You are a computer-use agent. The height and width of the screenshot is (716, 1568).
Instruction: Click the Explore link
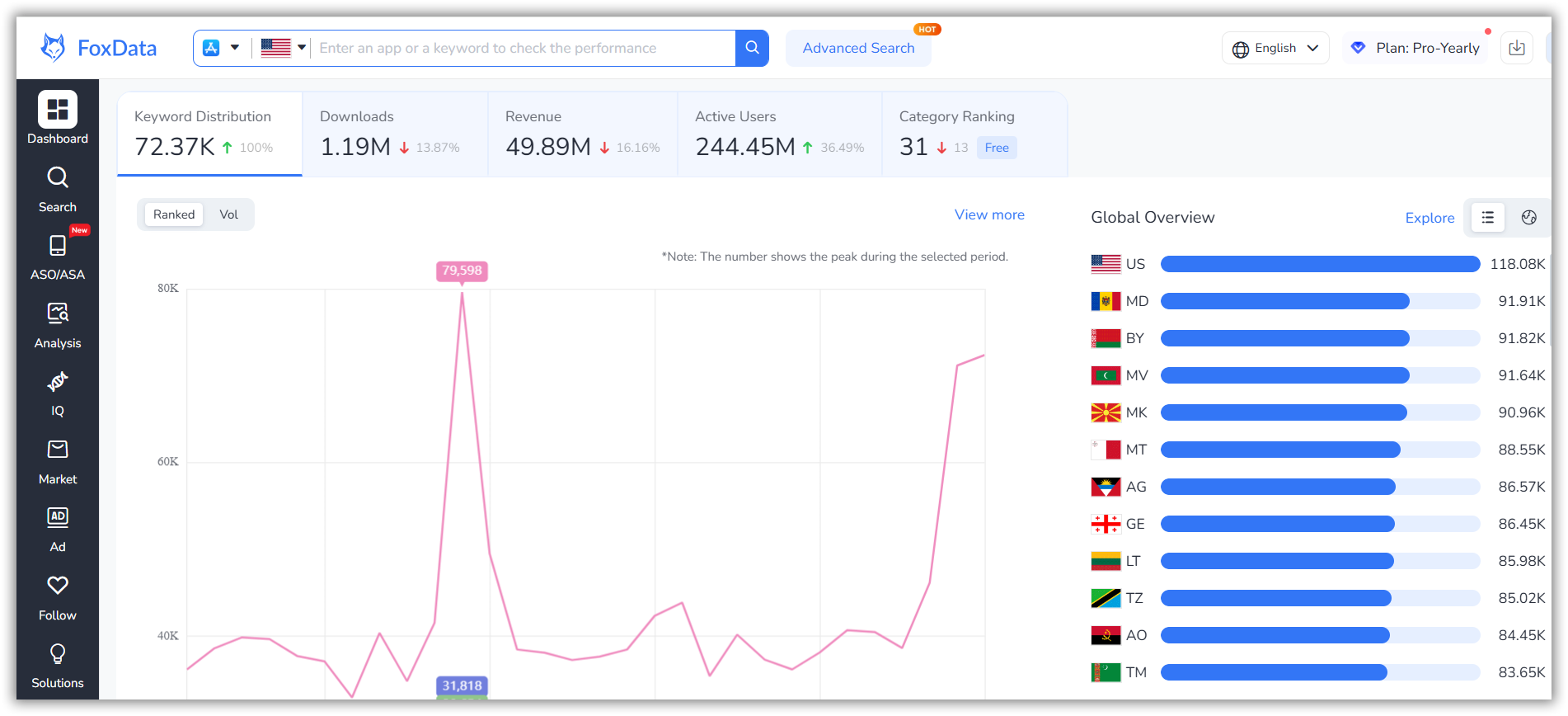(x=1430, y=218)
